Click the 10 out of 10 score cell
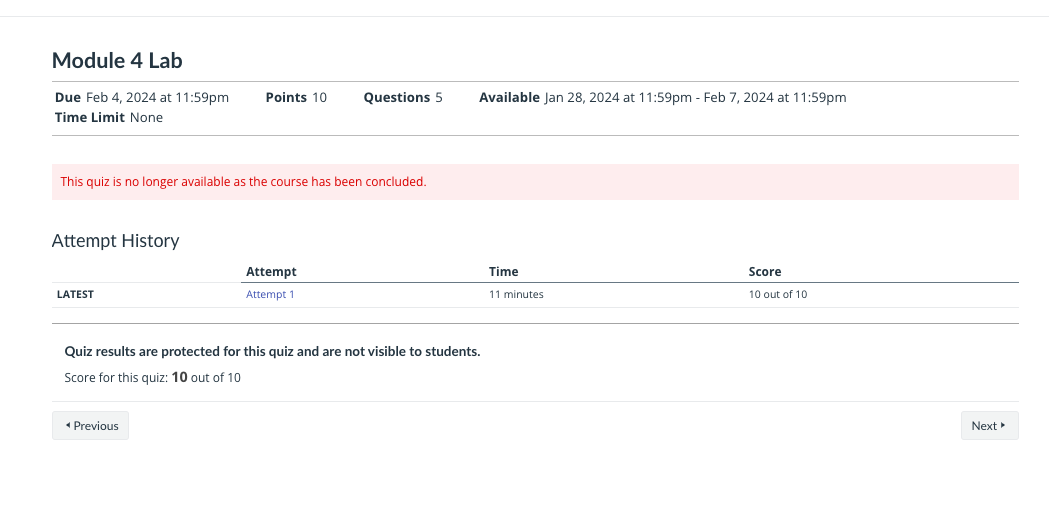 point(777,294)
